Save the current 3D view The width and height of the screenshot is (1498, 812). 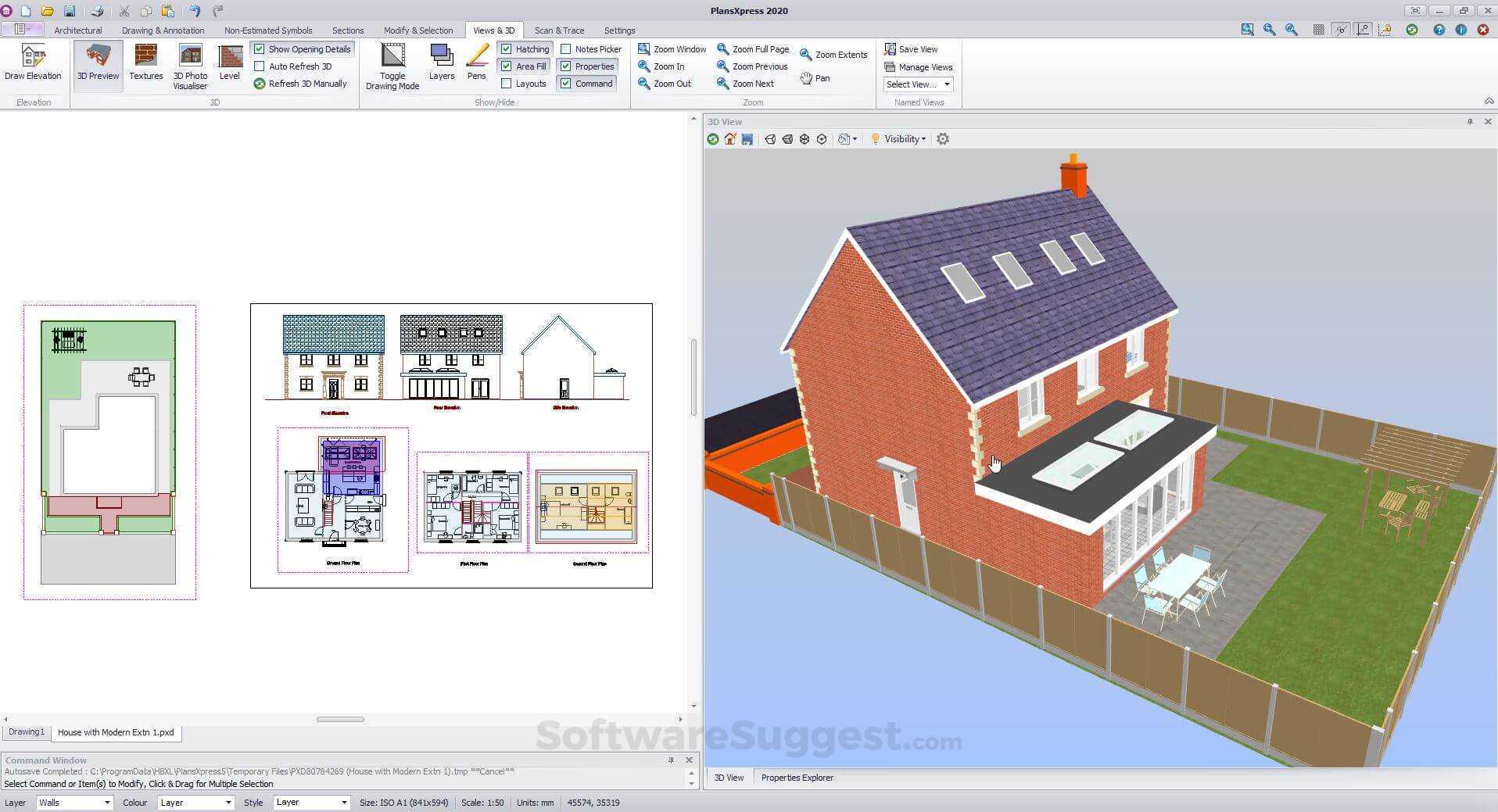click(747, 138)
